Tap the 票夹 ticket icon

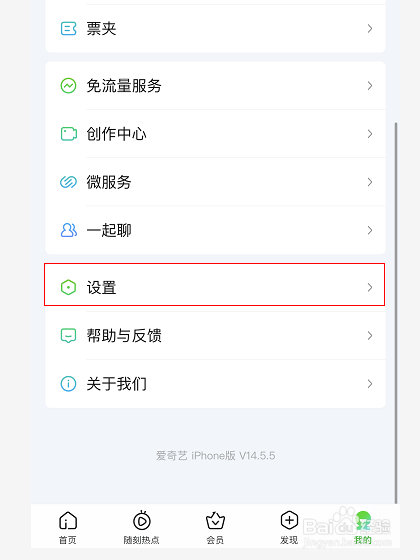tap(69, 29)
